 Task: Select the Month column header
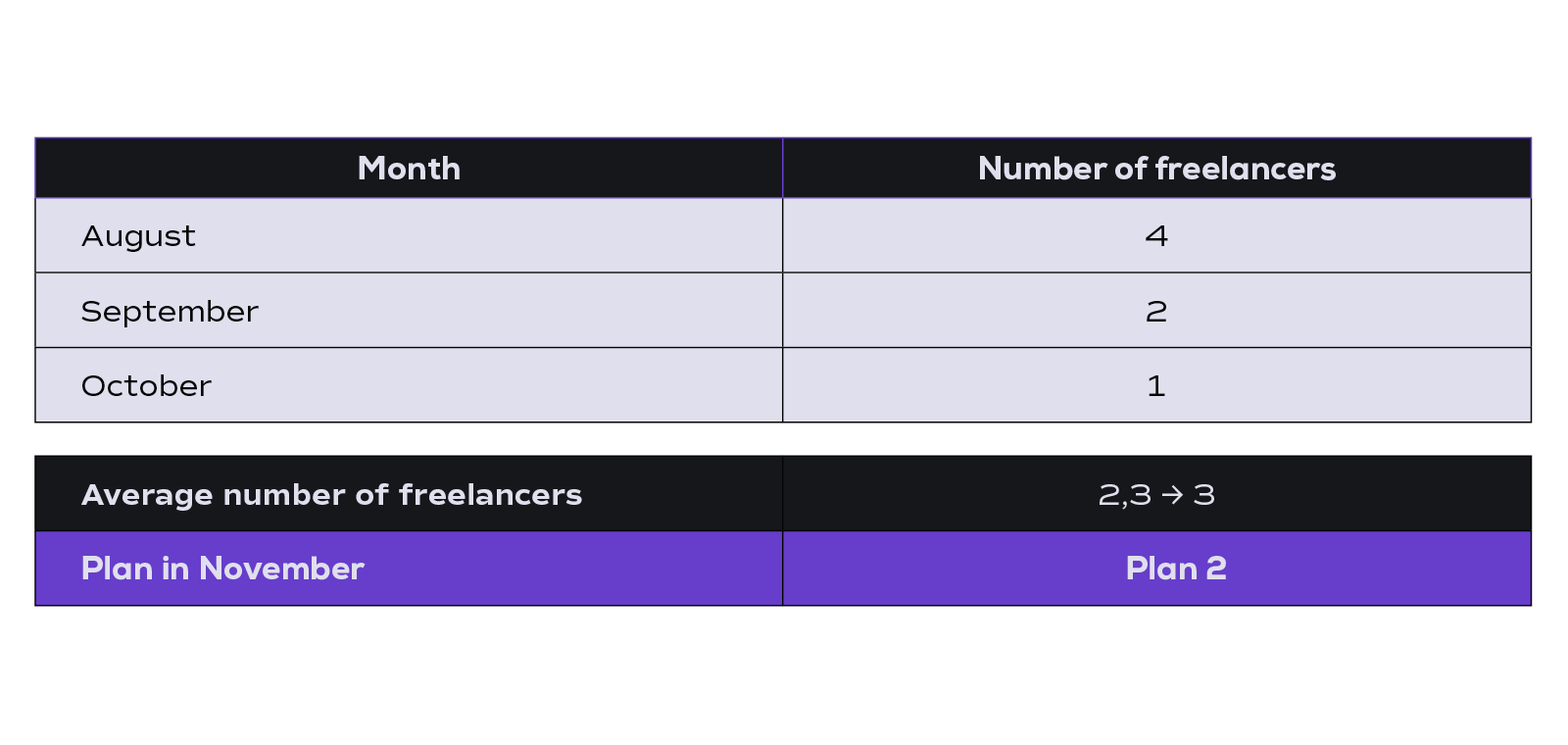409,169
